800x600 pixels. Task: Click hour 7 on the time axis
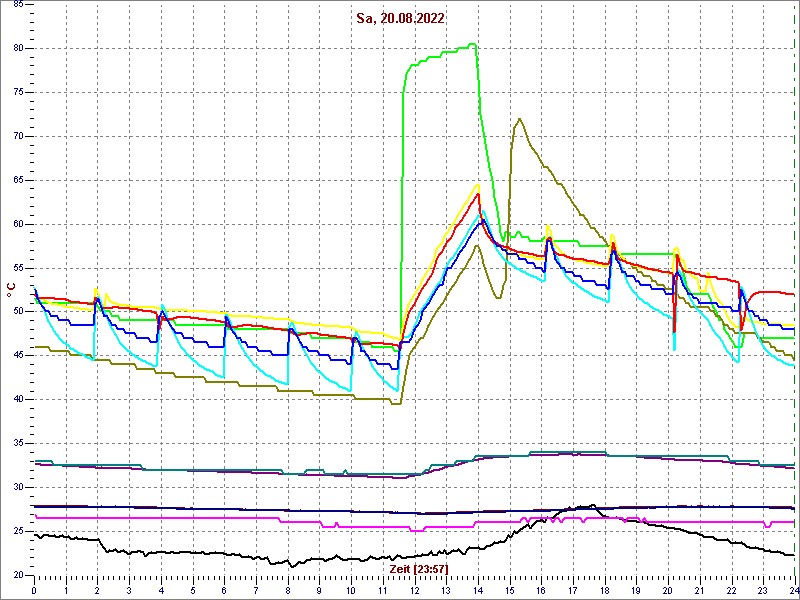click(x=256, y=591)
